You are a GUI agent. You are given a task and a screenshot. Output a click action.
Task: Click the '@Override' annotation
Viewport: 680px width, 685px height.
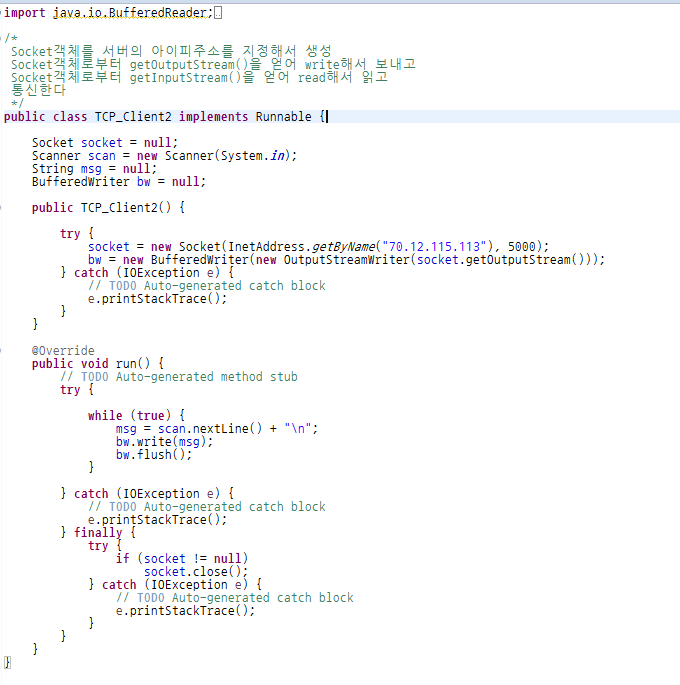63,351
